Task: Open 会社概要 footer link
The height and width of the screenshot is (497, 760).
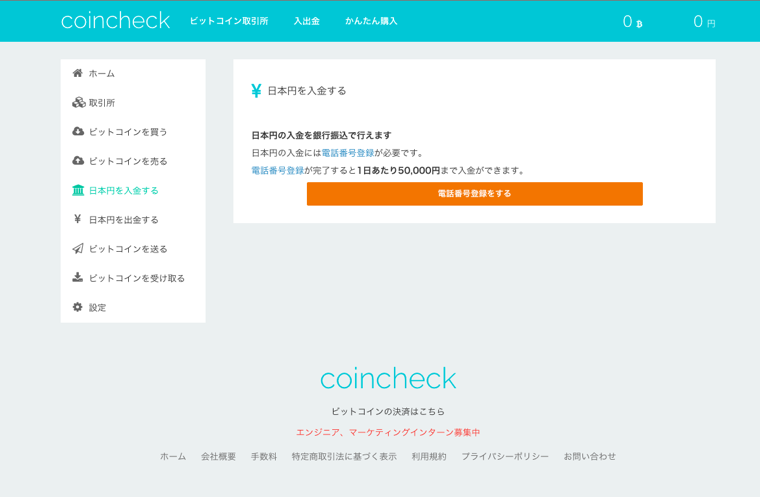Action: click(x=219, y=456)
